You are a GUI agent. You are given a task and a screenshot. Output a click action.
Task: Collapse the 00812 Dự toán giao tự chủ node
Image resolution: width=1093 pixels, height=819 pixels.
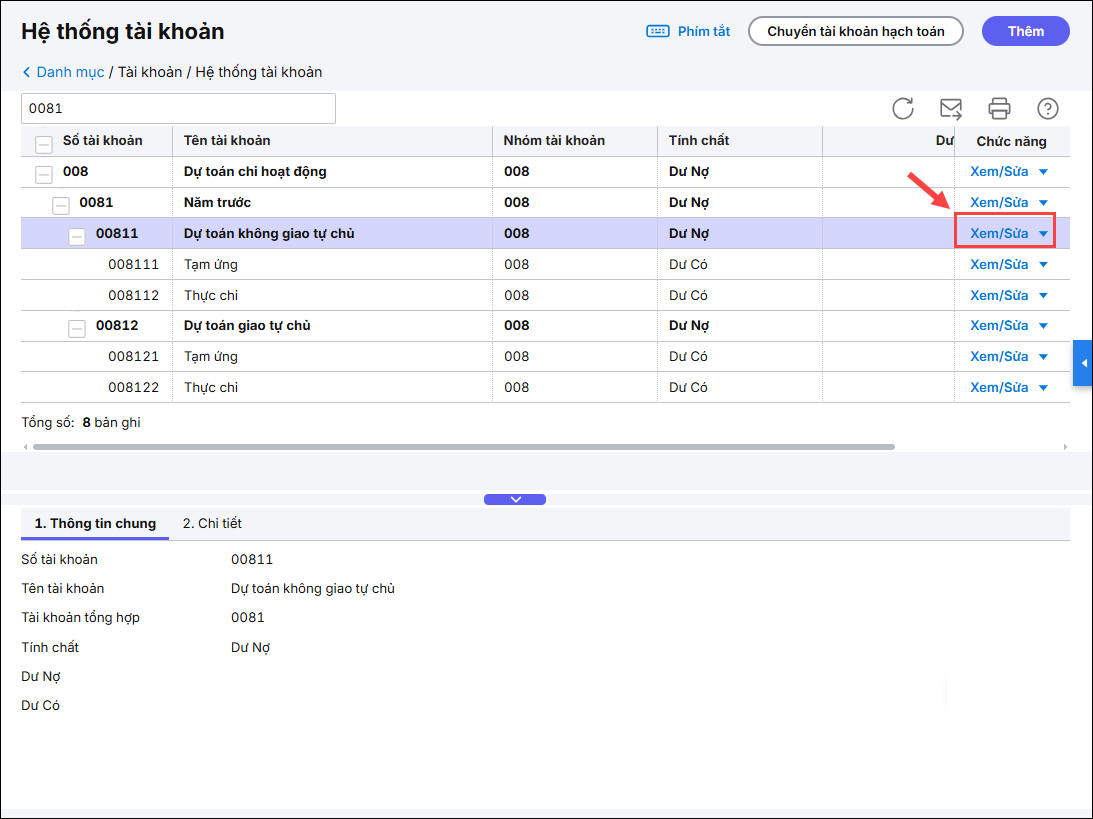[x=77, y=328]
